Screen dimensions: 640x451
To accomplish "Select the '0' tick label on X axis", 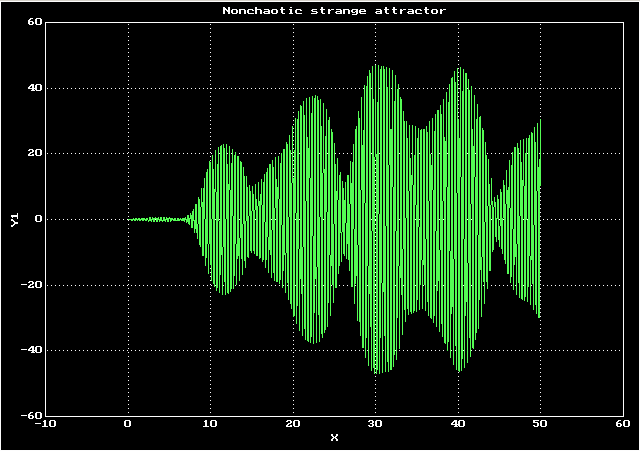I will click(x=128, y=424).
